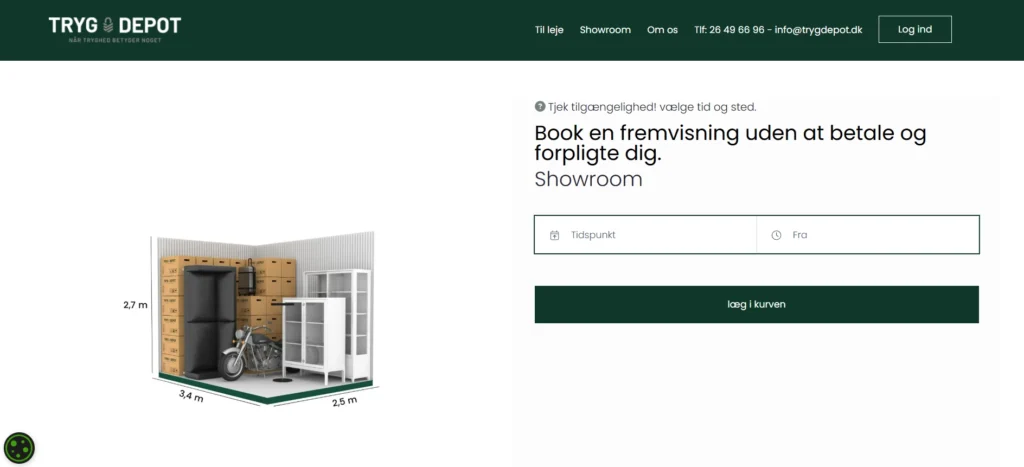1024x467 pixels.
Task: Click the Log ind button
Action: (915, 29)
